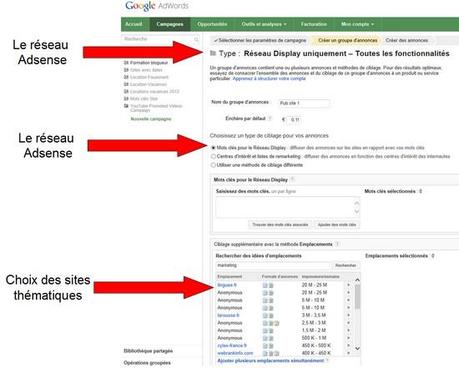Expand the Mon compte menu

pos(357,24)
